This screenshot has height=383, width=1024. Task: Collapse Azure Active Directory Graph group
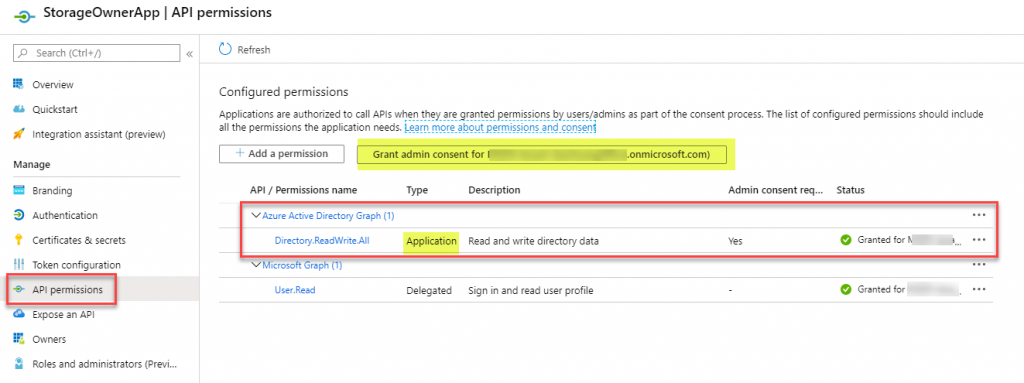(x=256, y=215)
